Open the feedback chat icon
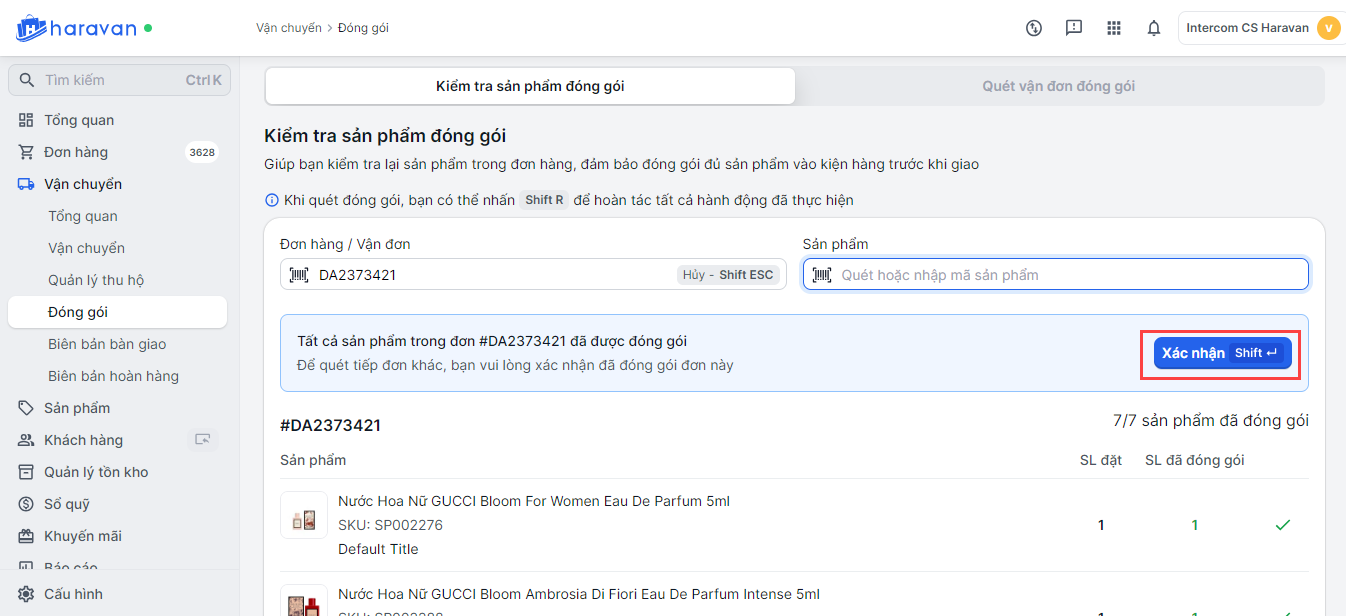The image size is (1346, 616). 1073,28
